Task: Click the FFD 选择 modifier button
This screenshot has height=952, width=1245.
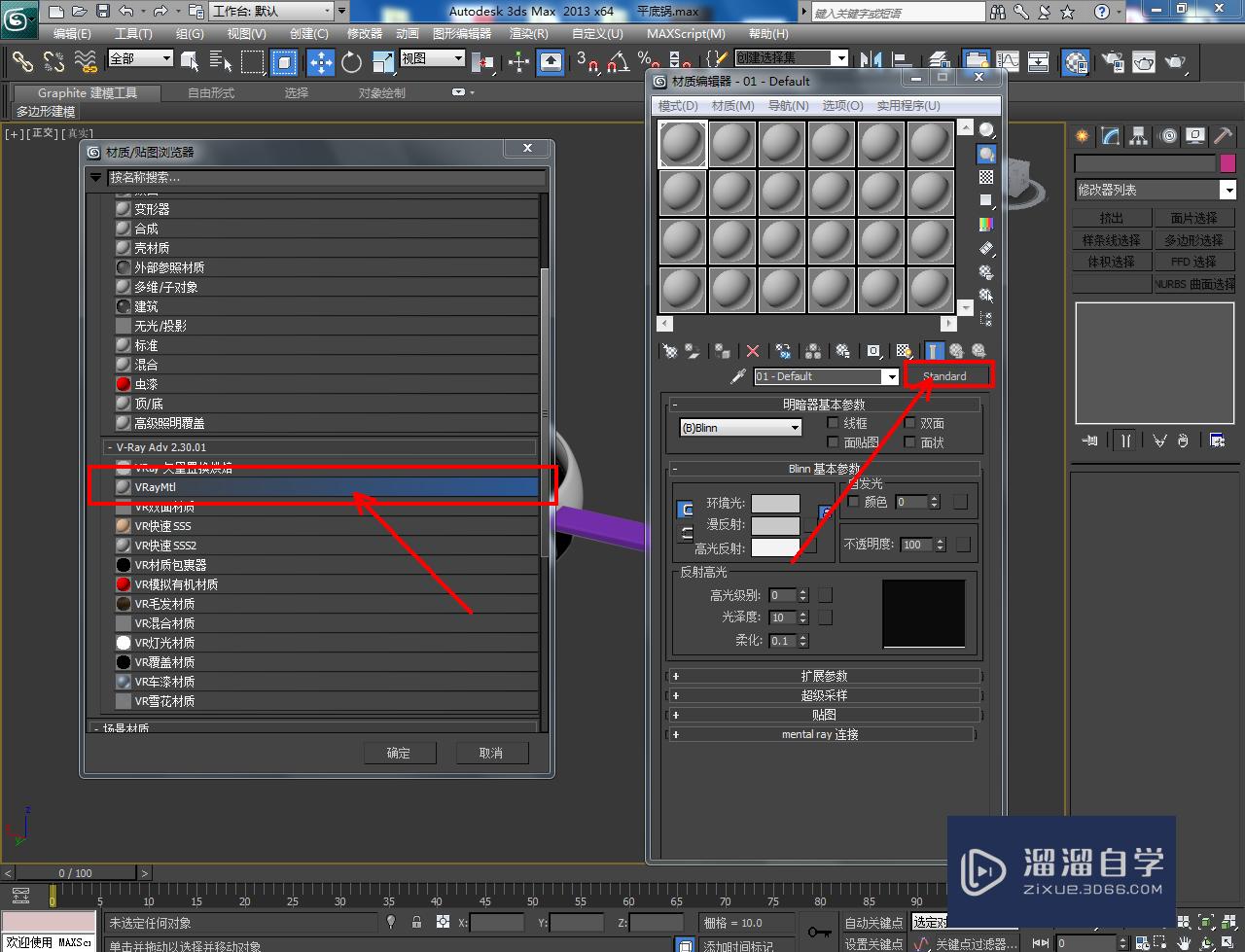Action: coord(1194,262)
